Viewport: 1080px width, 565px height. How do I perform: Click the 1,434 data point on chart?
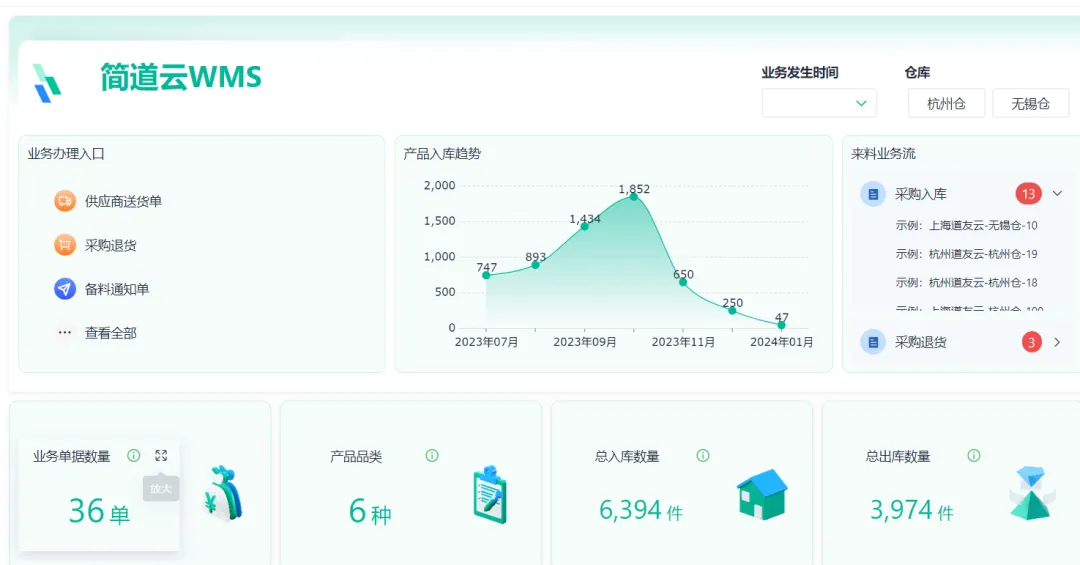[x=585, y=226]
